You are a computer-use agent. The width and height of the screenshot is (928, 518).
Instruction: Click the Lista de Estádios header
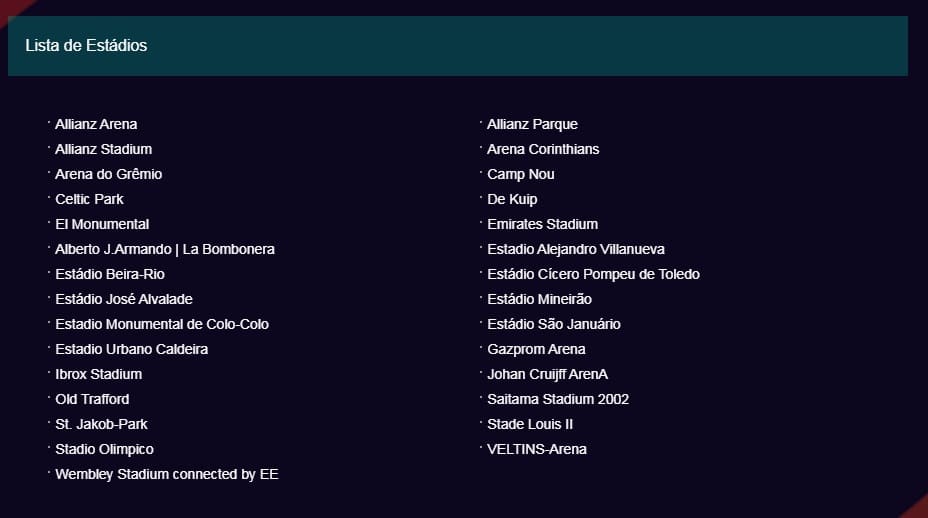[86, 46]
